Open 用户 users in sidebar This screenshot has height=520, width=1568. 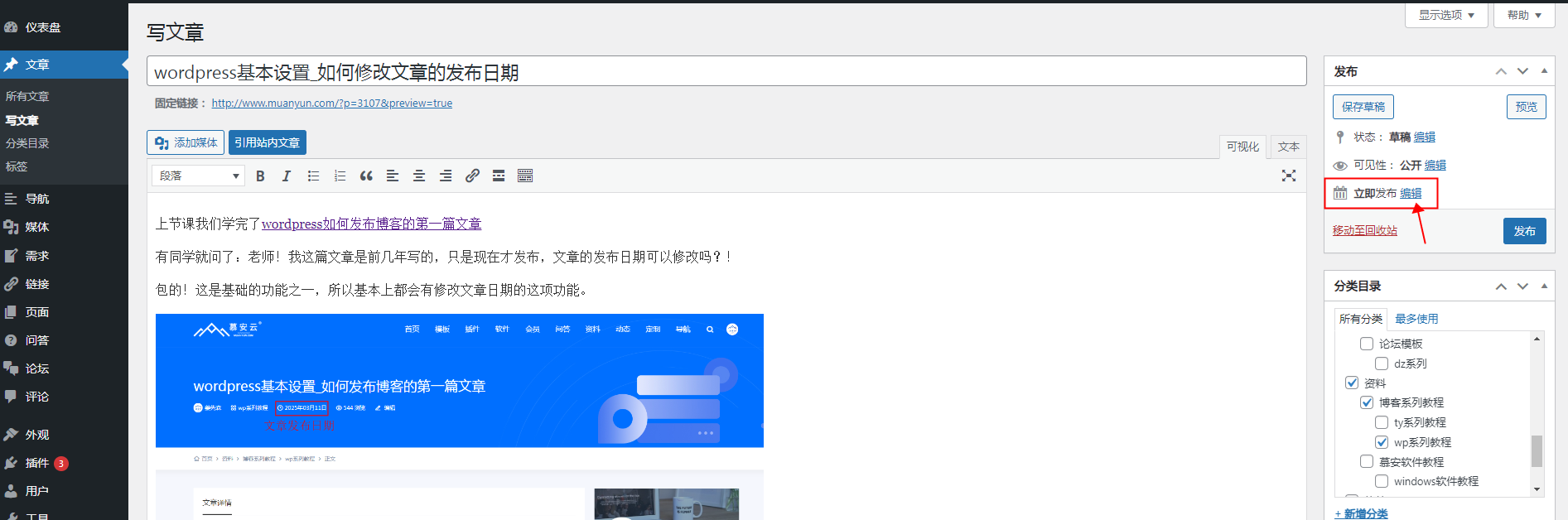[x=64, y=491]
